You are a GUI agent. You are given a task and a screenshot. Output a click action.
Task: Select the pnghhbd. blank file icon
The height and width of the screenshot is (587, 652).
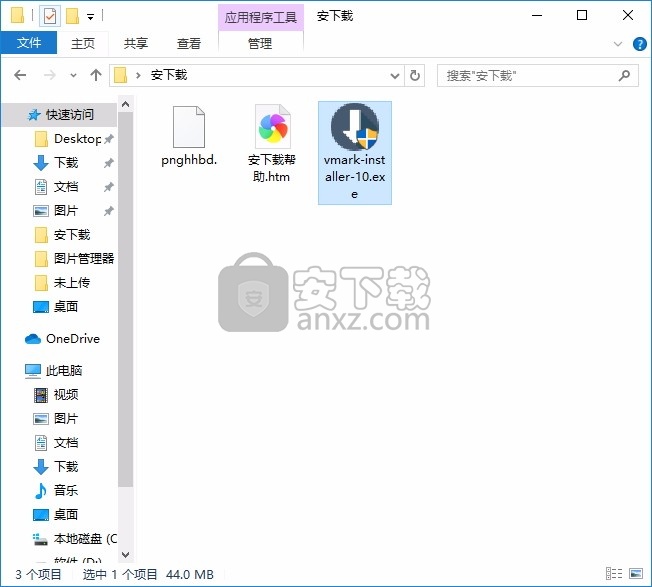189,127
